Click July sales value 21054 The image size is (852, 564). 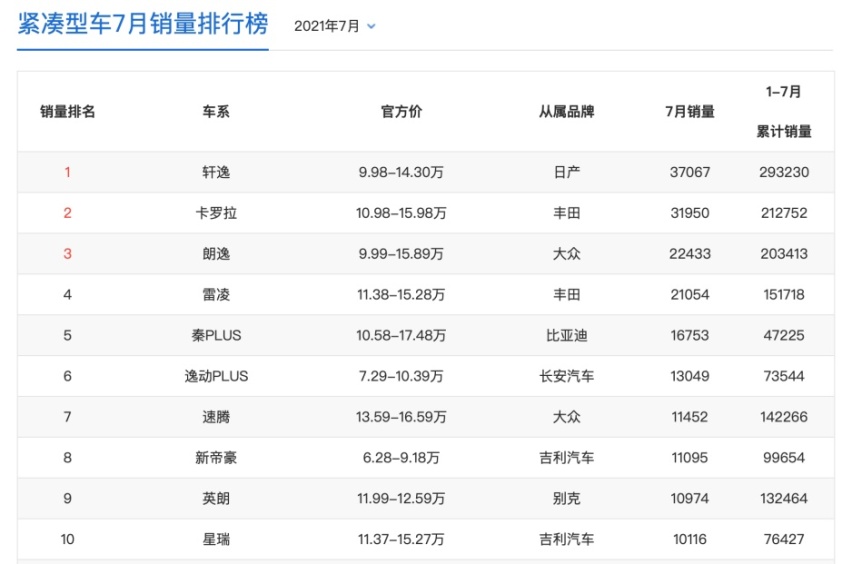coord(690,294)
